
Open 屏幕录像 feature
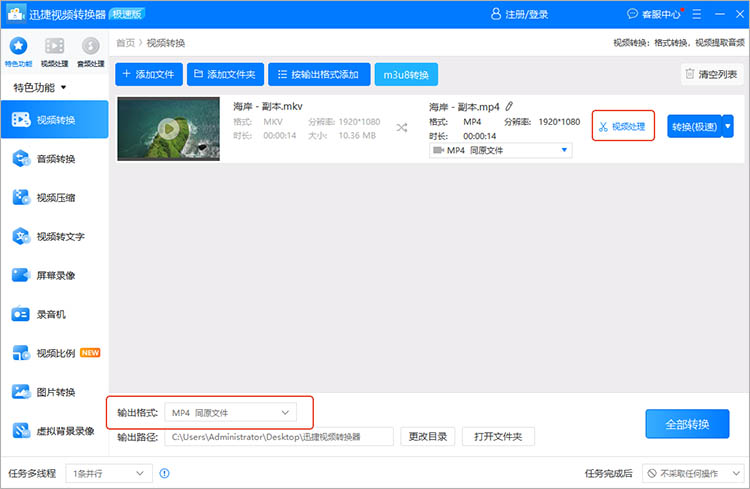click(55, 275)
